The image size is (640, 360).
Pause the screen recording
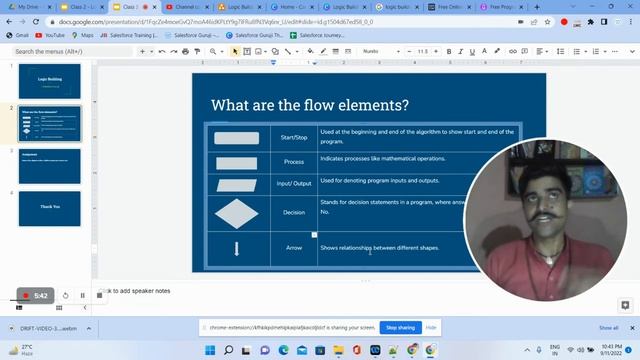(x=82, y=296)
